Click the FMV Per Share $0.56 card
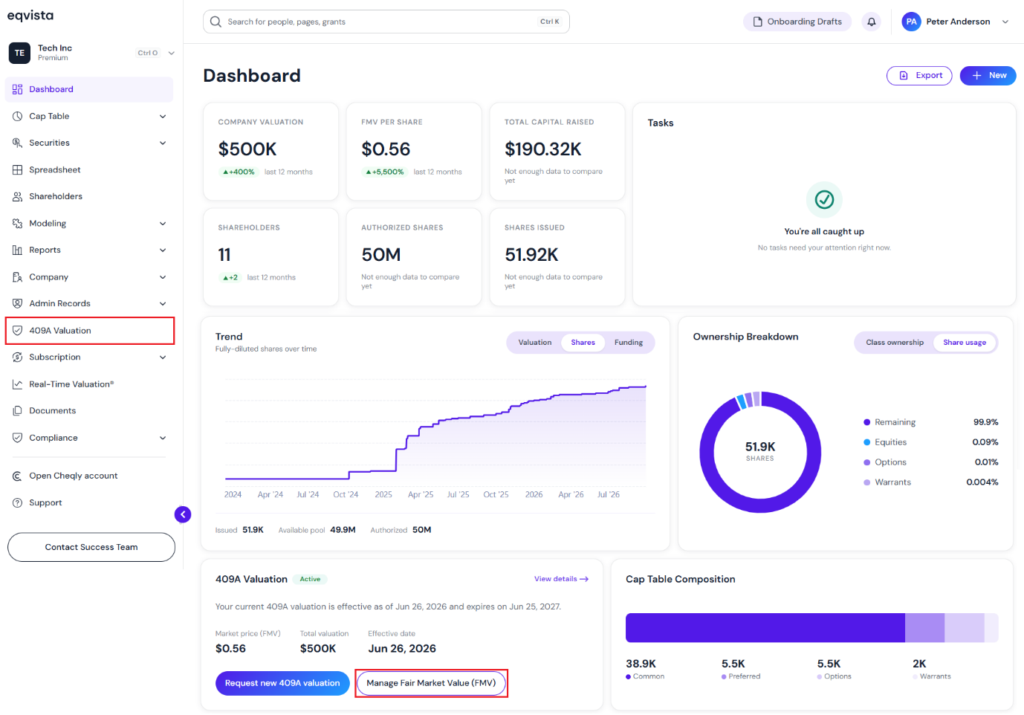 coord(413,151)
